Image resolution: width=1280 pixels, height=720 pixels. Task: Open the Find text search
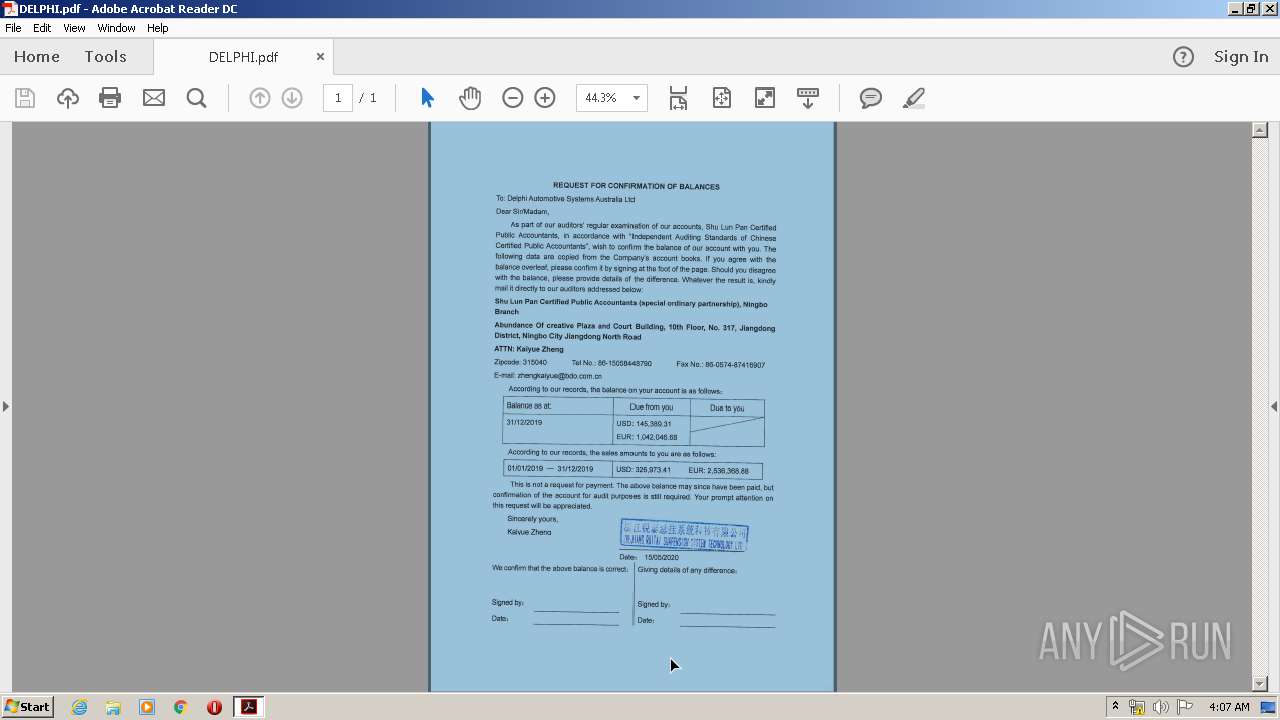tap(197, 98)
